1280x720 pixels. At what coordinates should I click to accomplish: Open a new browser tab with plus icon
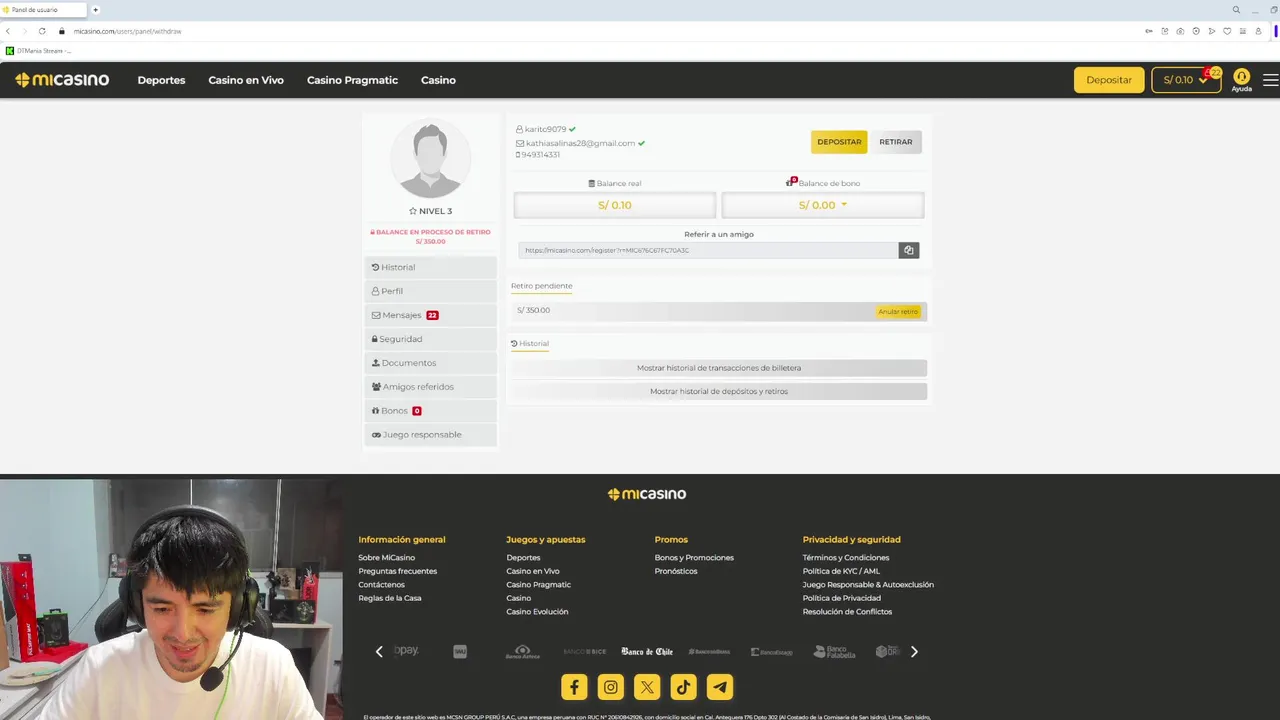coord(96,10)
